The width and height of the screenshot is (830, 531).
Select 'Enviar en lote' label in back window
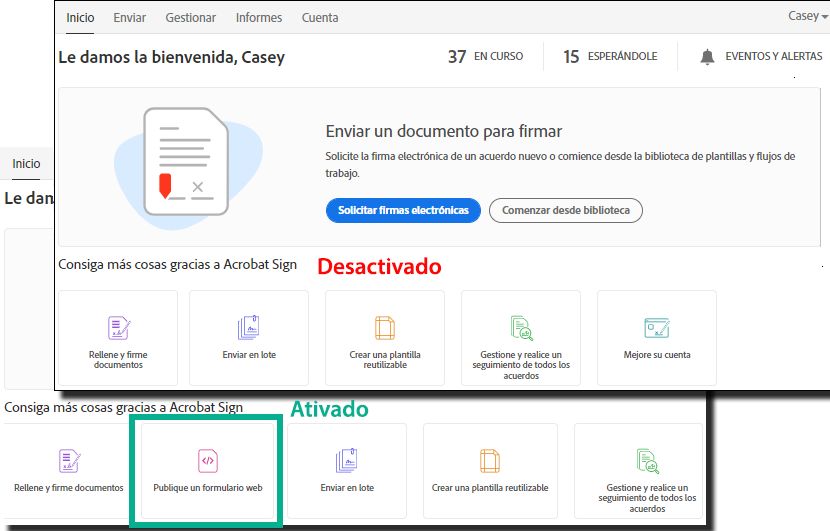347,488
